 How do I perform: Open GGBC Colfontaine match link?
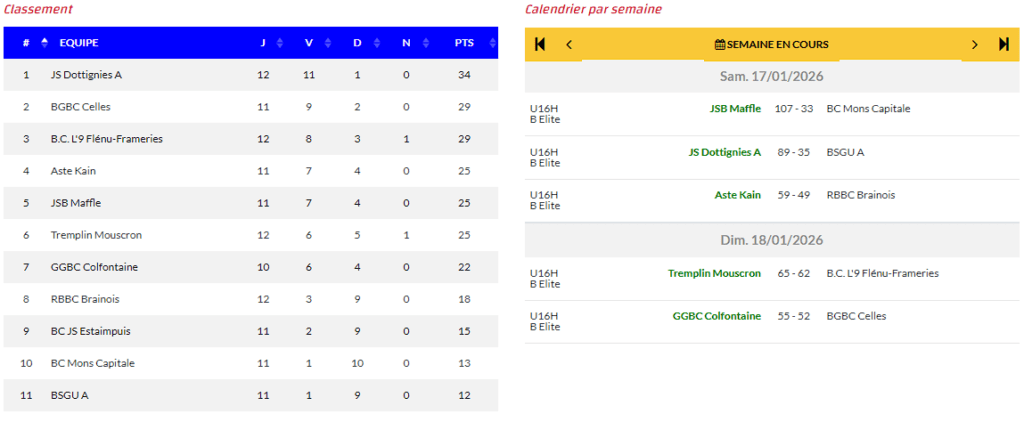pos(716,316)
